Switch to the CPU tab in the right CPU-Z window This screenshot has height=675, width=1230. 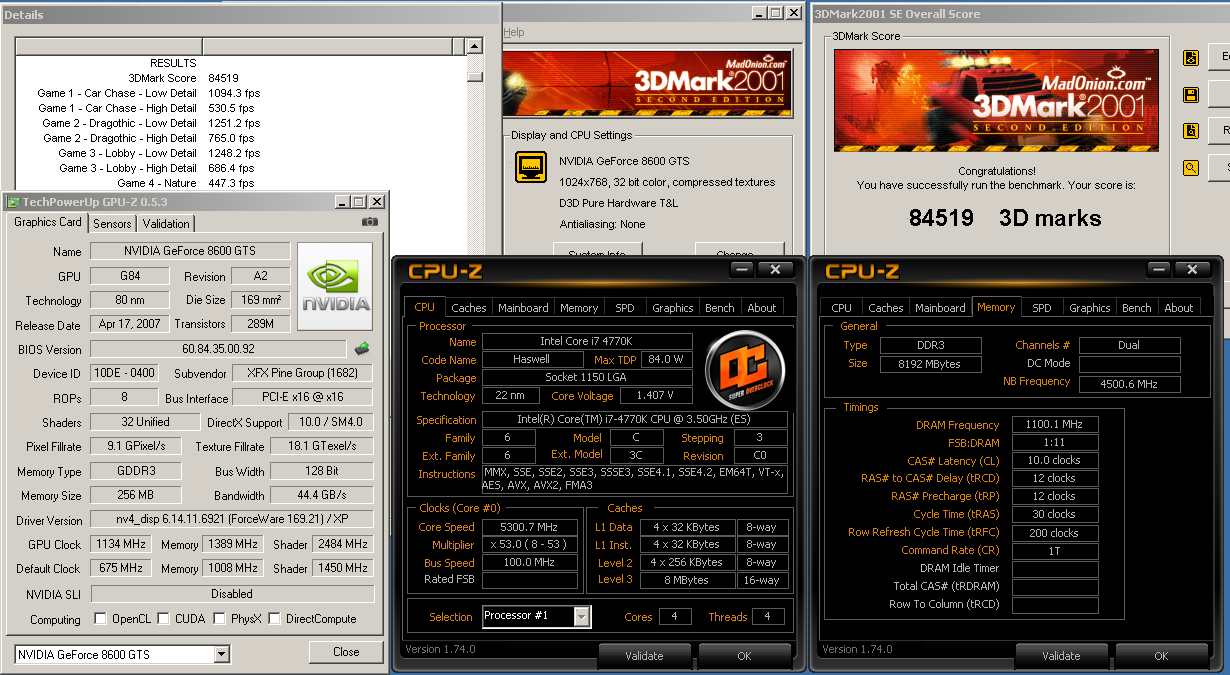pyautogui.click(x=842, y=308)
